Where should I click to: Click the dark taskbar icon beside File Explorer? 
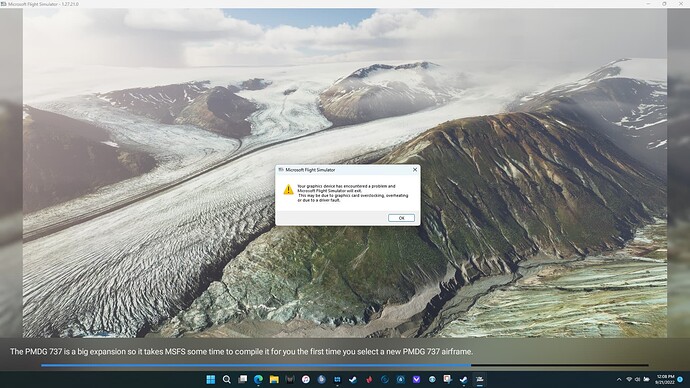[290, 379]
